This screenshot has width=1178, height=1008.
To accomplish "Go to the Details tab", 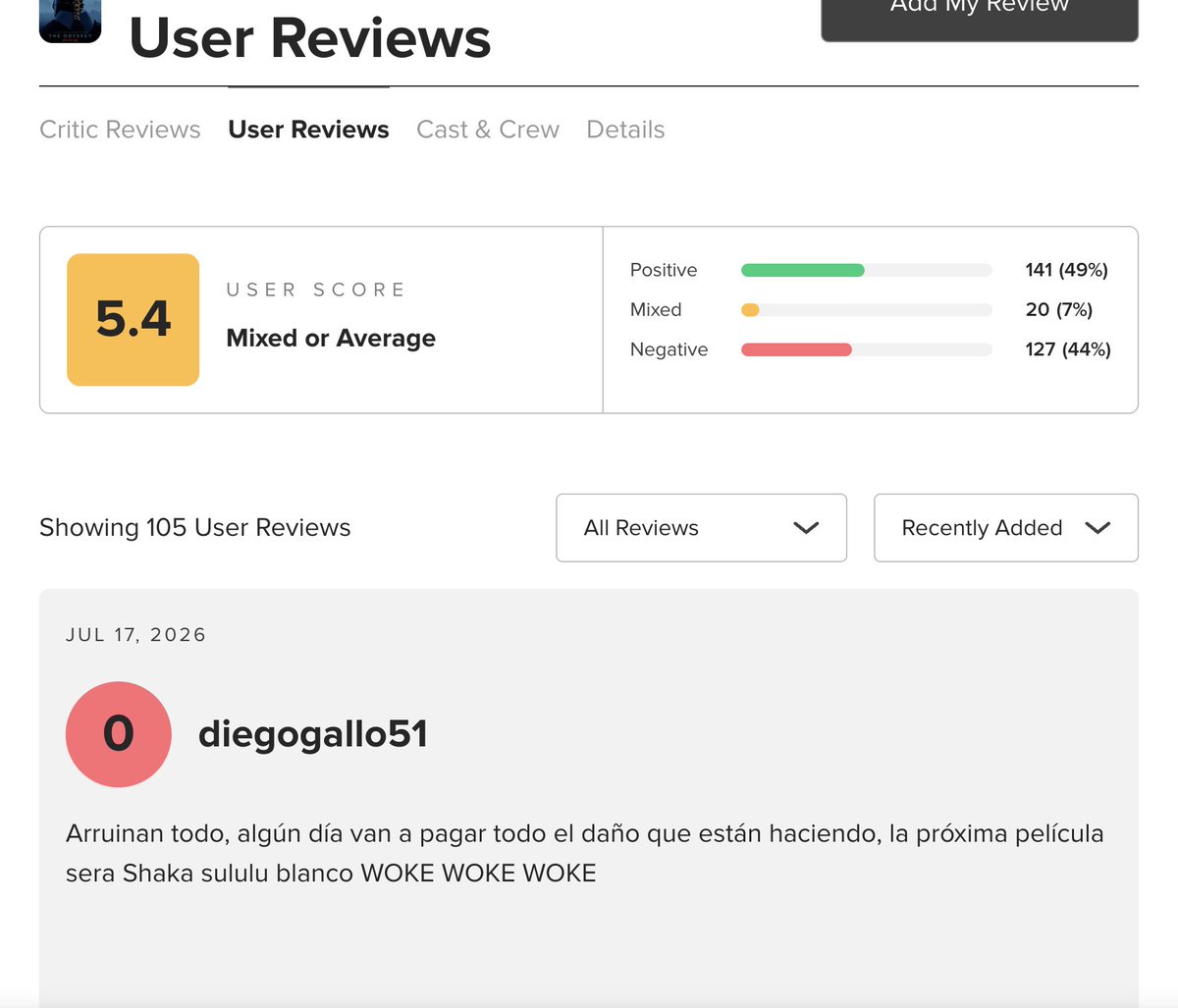I will [625, 130].
